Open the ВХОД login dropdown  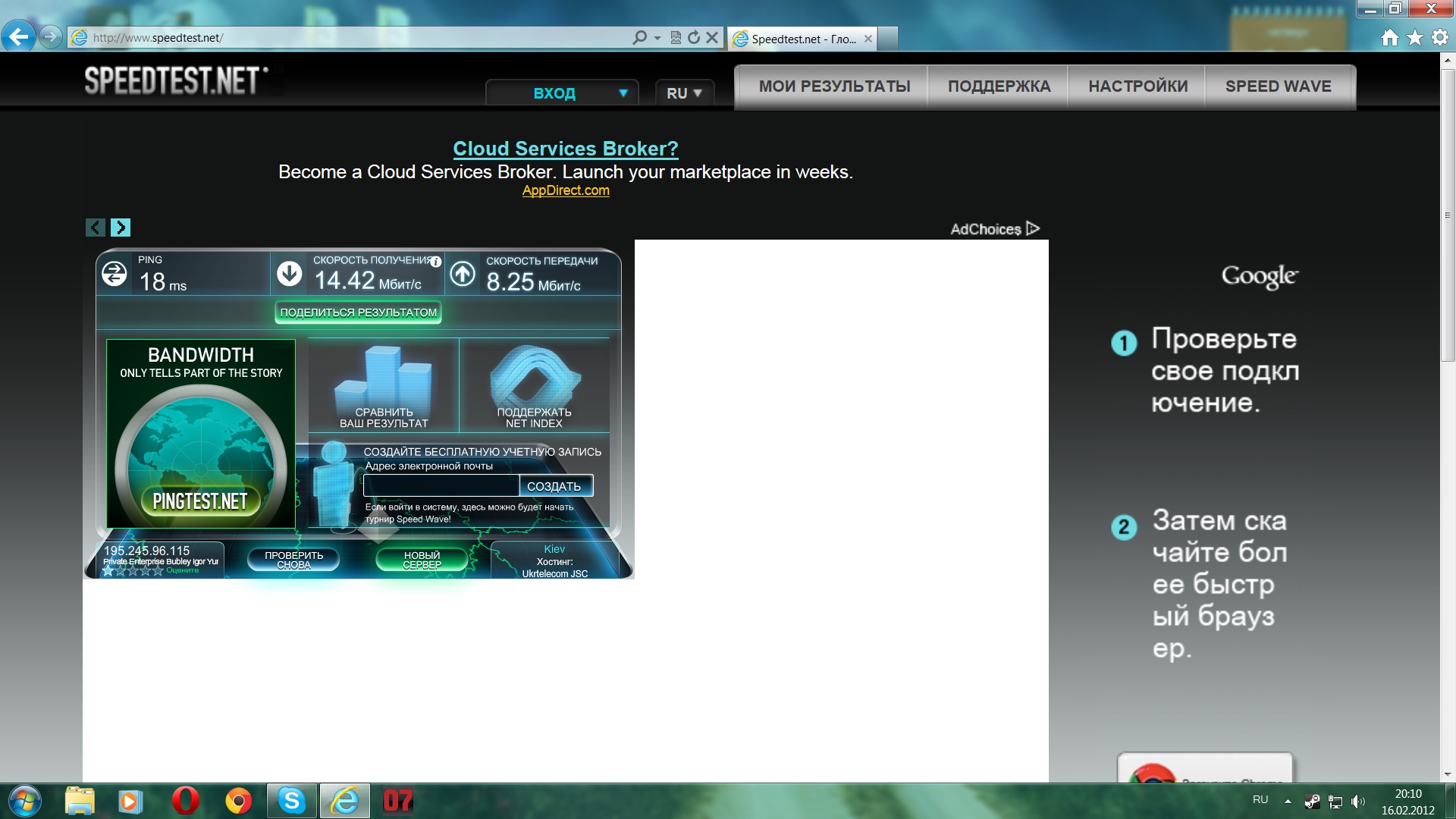[x=562, y=93]
